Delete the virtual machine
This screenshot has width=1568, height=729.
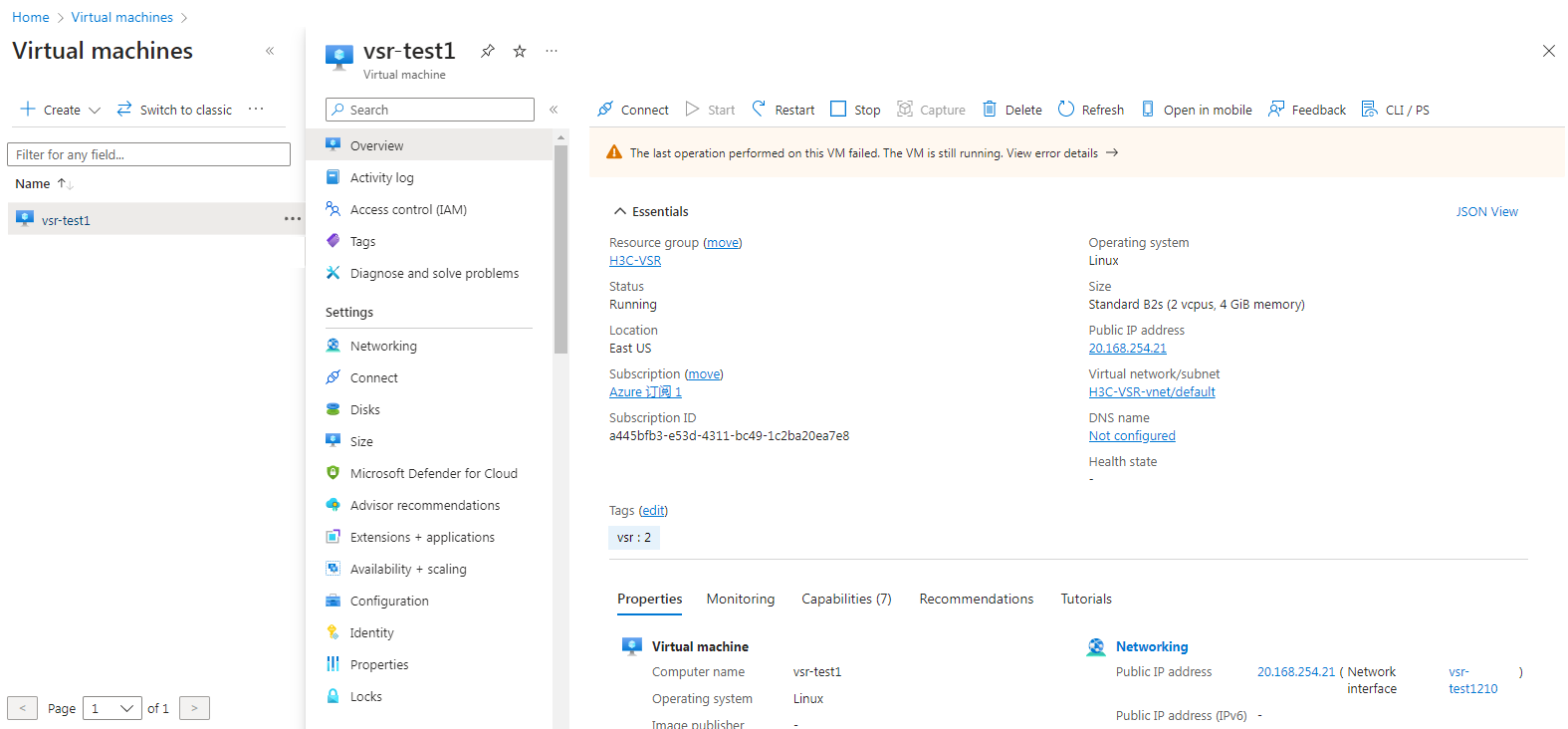click(1012, 110)
